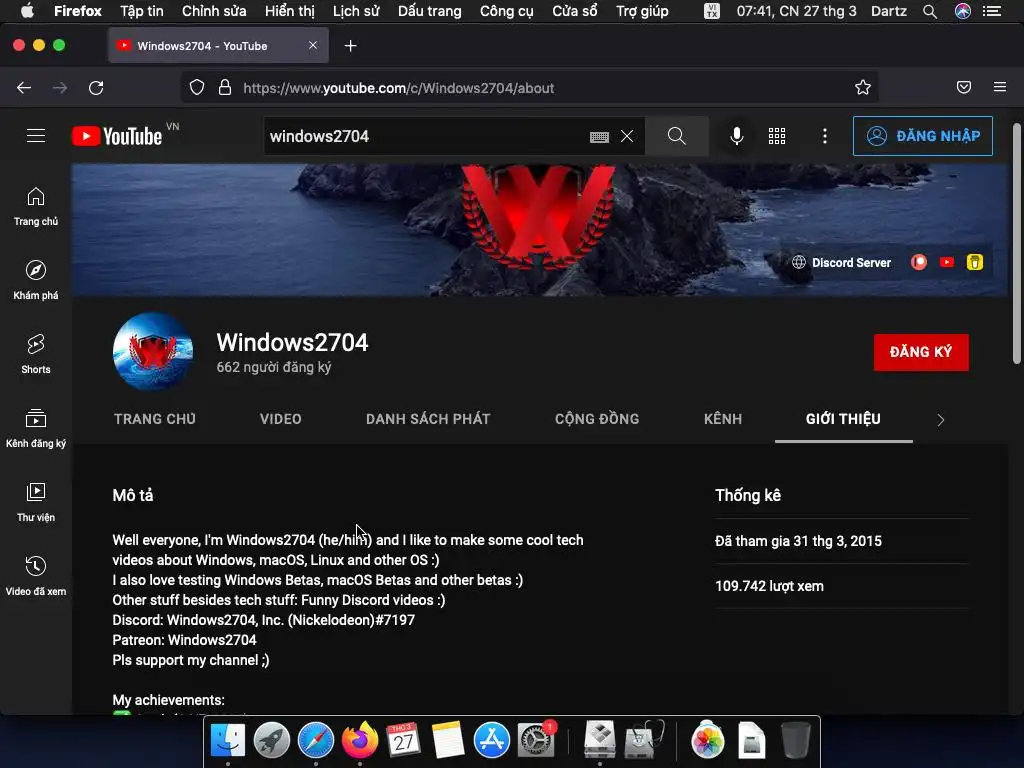Open the Apple menu
Viewport: 1024px width, 768px height.
(x=27, y=11)
